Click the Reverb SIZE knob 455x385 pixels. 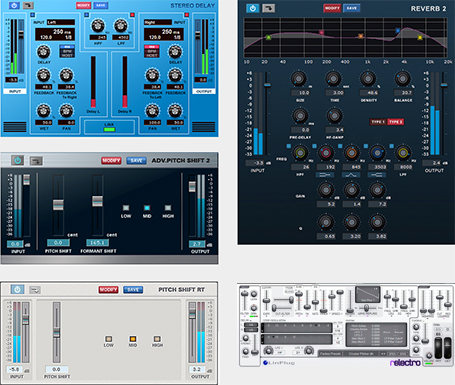pyautogui.click(x=299, y=79)
